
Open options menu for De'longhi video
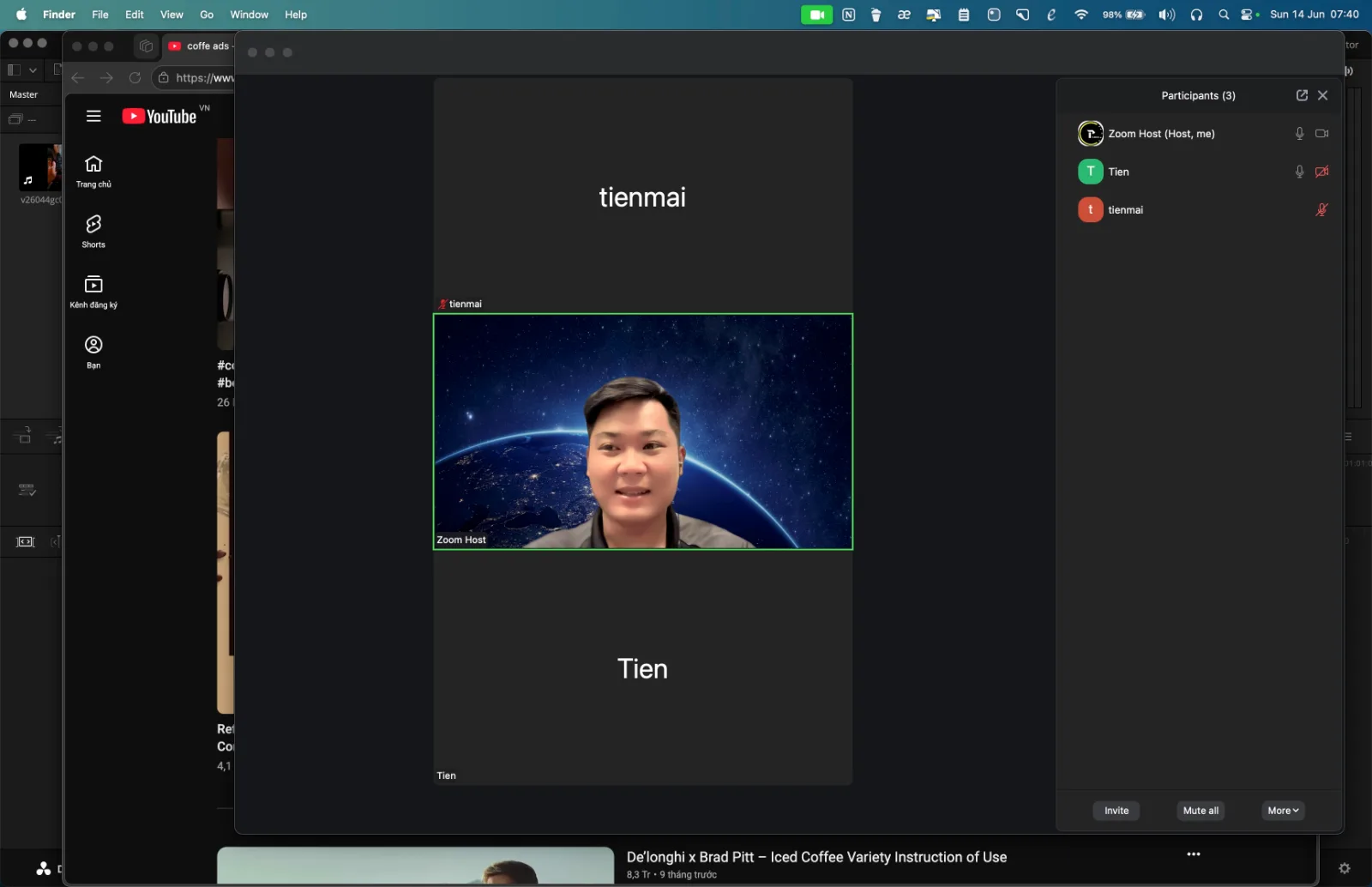point(1194,854)
